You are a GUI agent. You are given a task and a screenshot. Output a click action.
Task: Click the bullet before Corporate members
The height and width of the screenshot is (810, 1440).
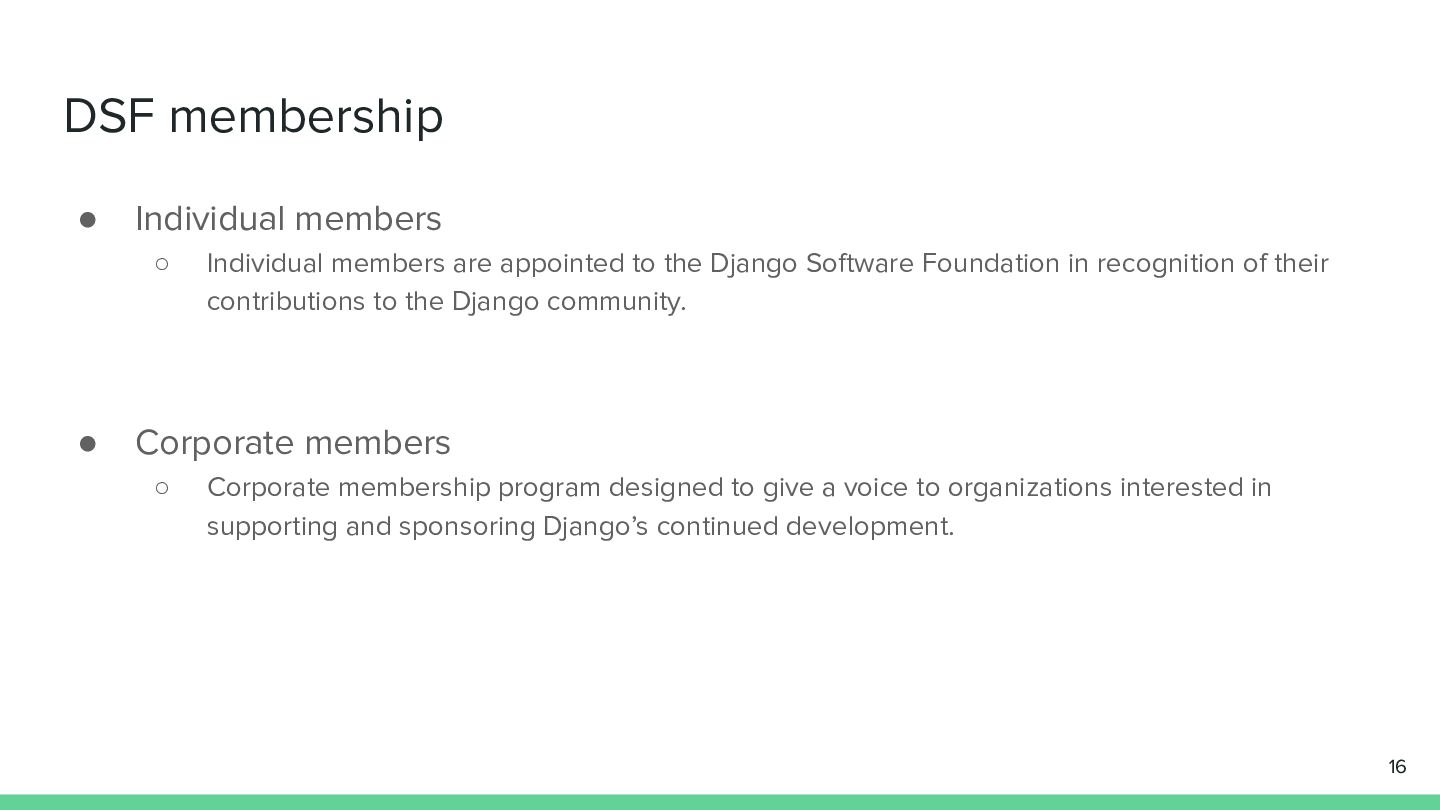pos(87,443)
